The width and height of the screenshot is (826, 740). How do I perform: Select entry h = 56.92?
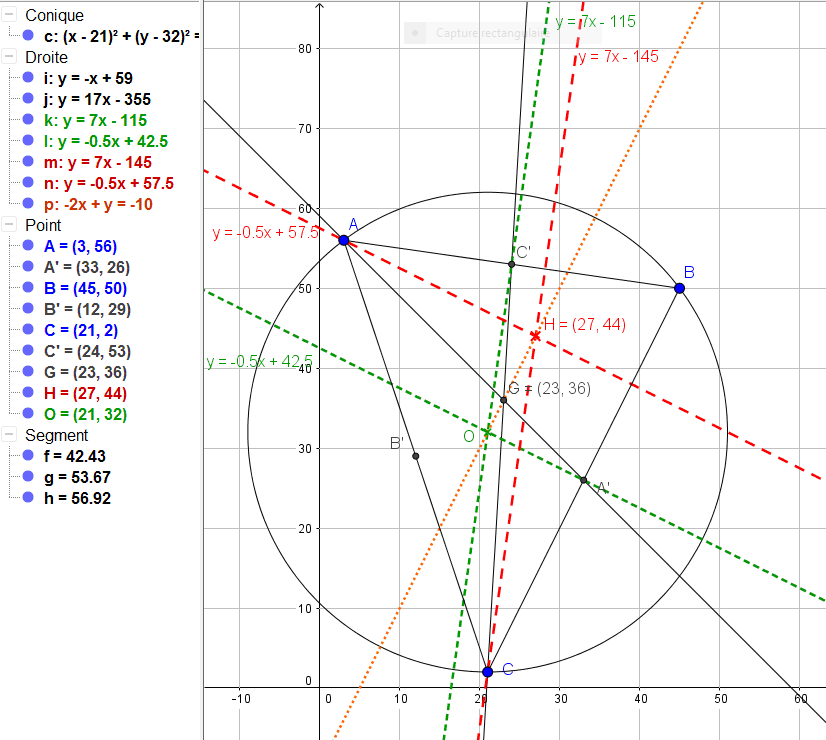tap(77, 498)
